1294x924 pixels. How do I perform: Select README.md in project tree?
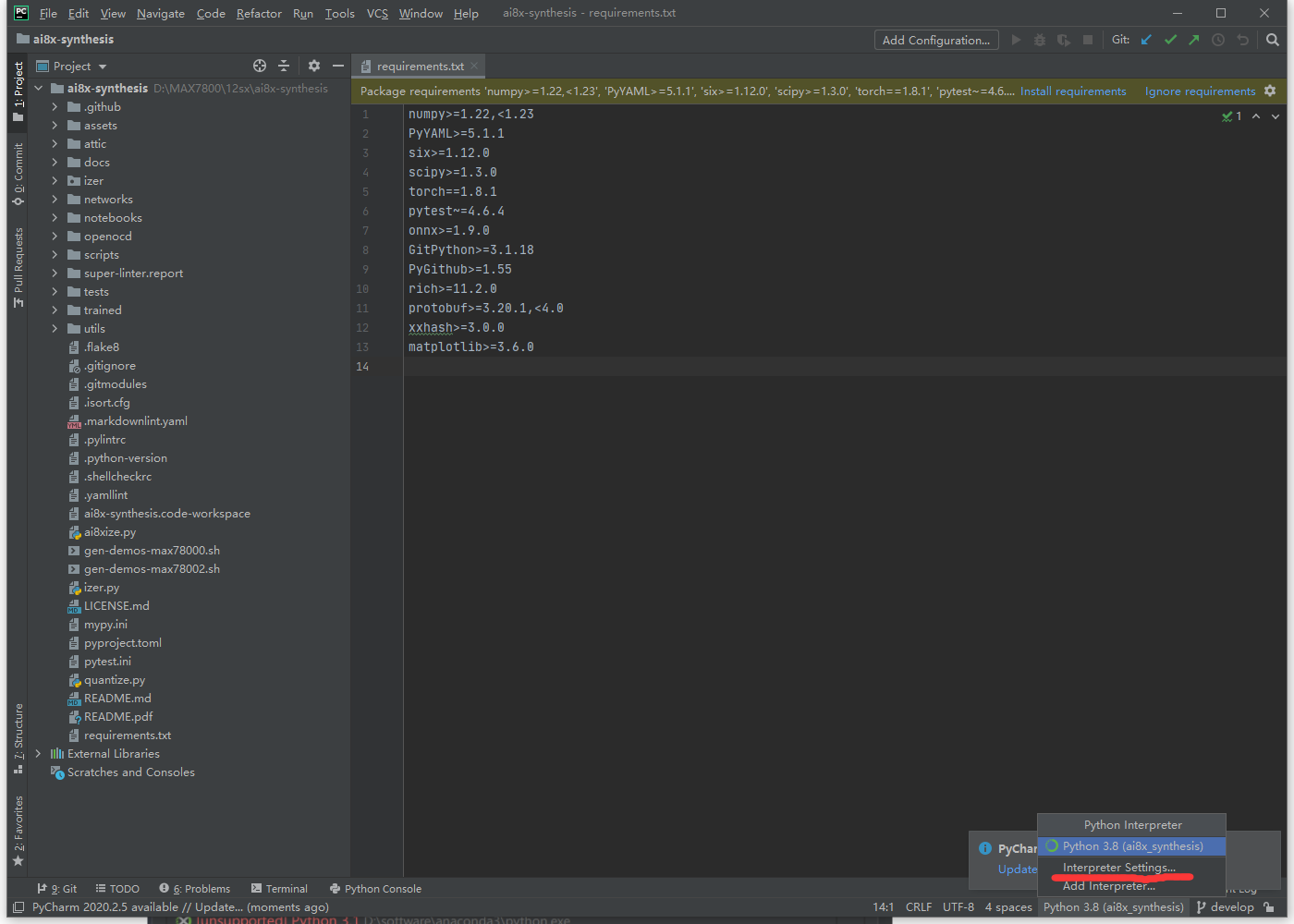(x=117, y=699)
